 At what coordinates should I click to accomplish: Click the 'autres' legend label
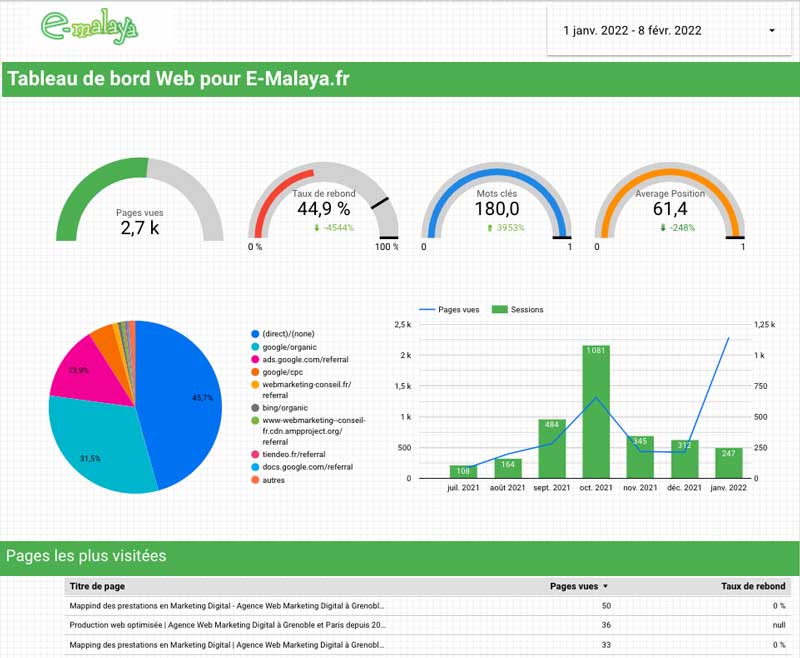point(273,480)
